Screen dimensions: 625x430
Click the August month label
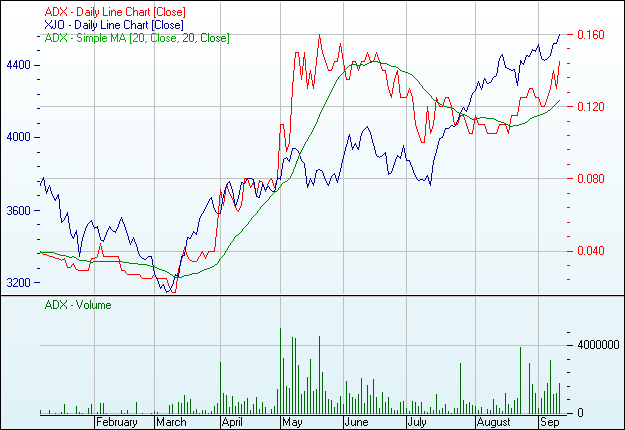493,422
